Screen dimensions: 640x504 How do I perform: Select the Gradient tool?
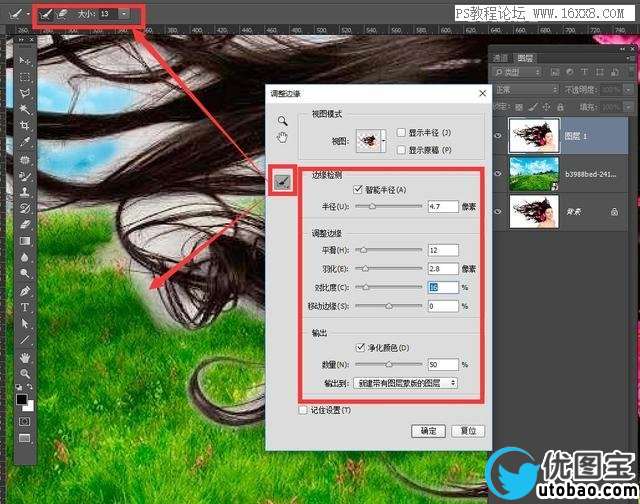(24, 241)
